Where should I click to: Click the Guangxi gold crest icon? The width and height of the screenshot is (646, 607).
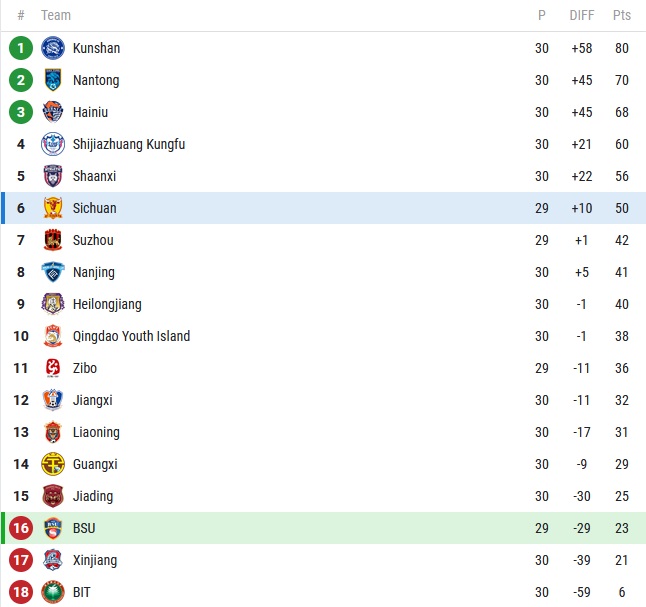pos(53,464)
